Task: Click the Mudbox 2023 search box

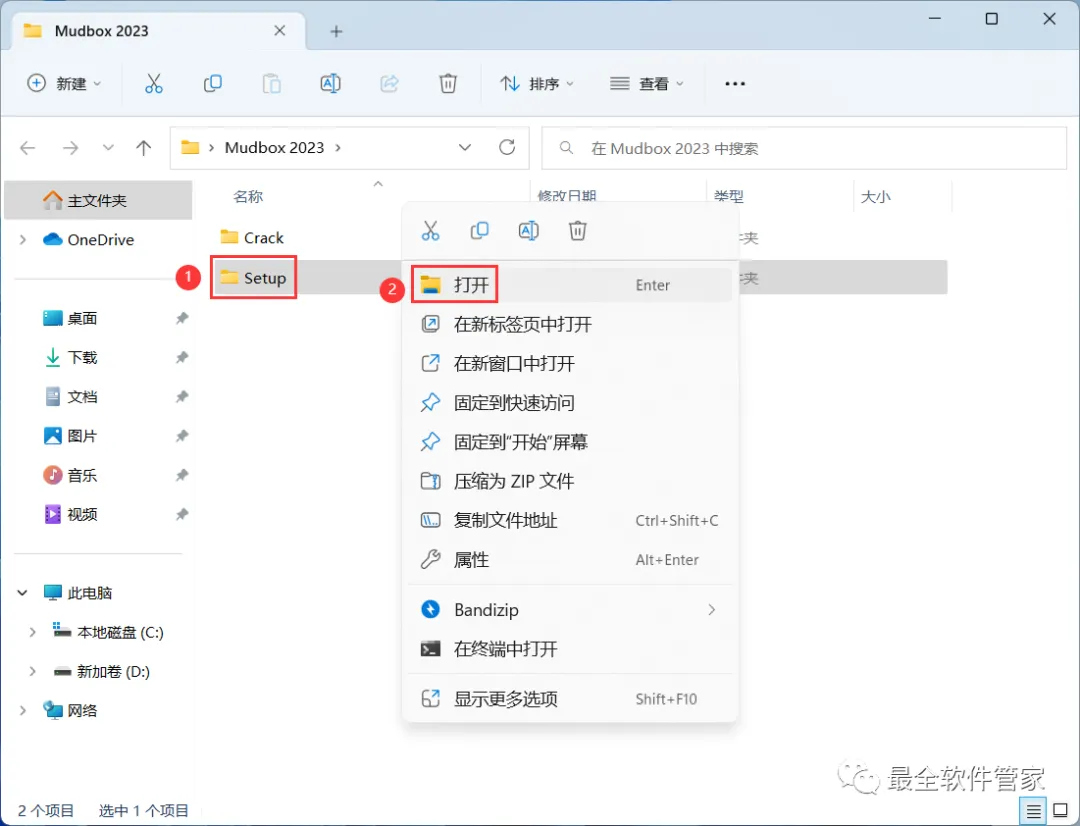Action: [x=804, y=148]
